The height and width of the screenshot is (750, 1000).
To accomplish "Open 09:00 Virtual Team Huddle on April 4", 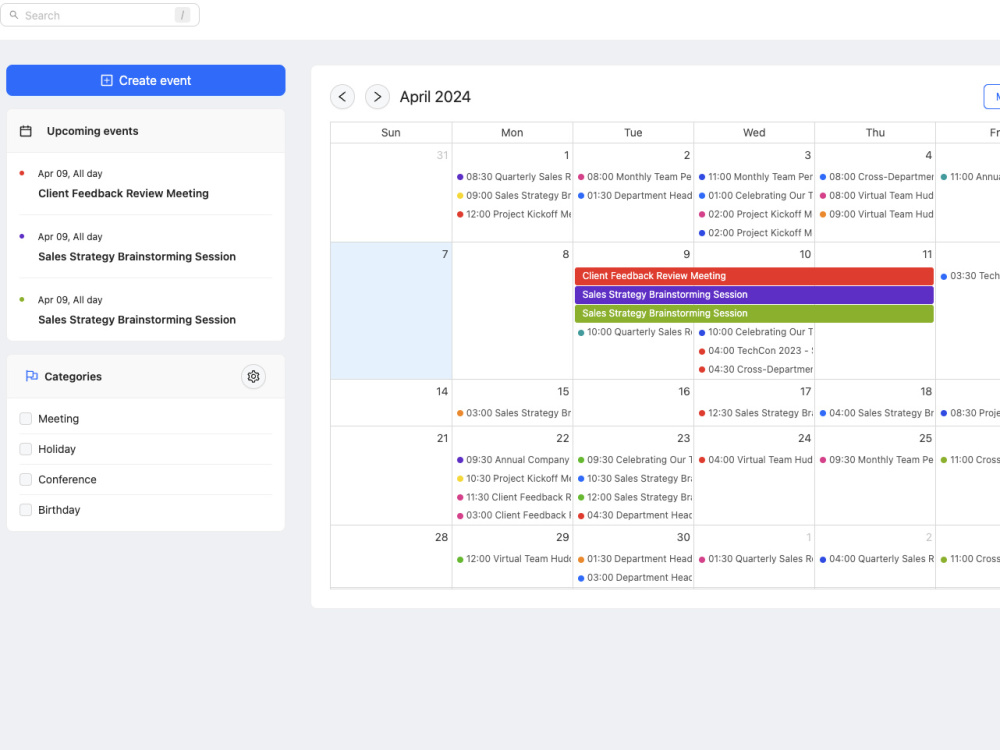I will click(x=876, y=214).
